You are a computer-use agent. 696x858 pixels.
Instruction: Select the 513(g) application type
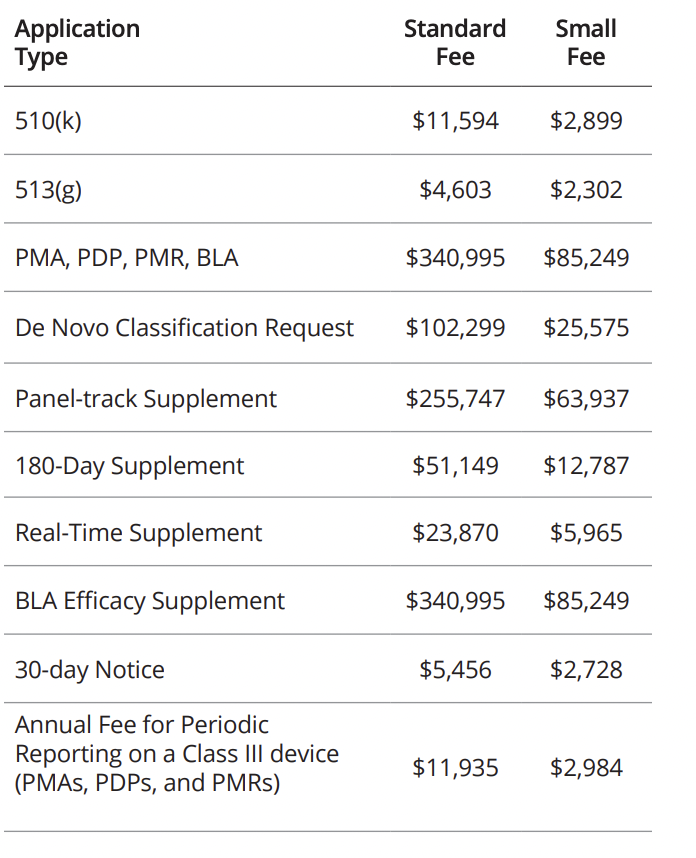click(x=49, y=189)
